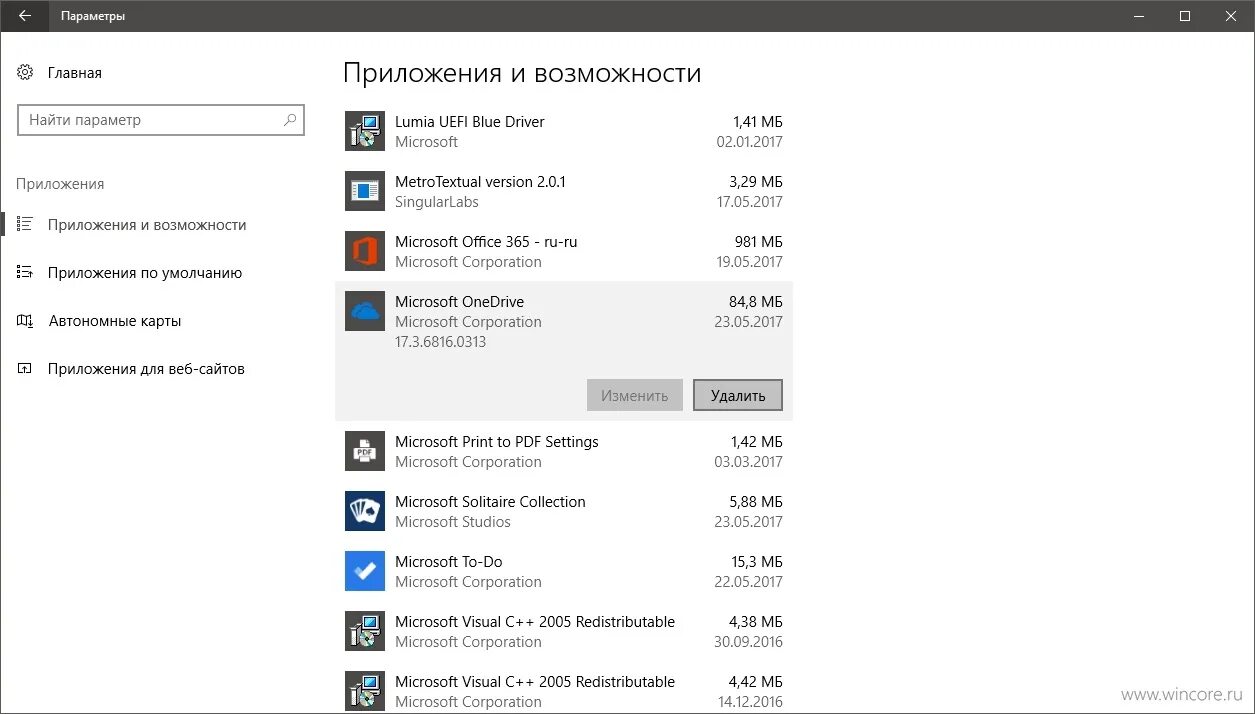Screen dimensions: 1255x714
Task: Click the disabled Изменить button
Action: click(635, 395)
